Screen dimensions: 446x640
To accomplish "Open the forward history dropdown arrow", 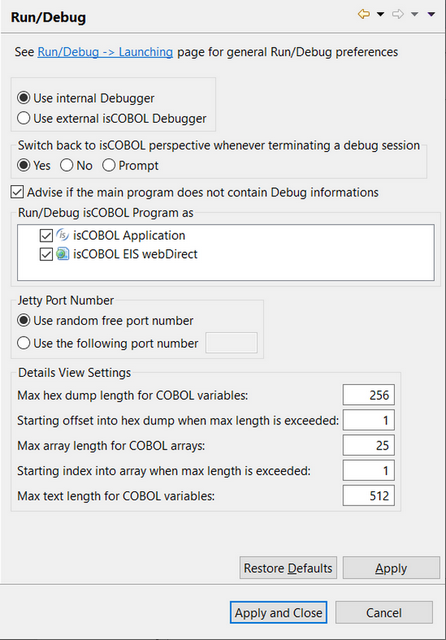I will (415, 14).
